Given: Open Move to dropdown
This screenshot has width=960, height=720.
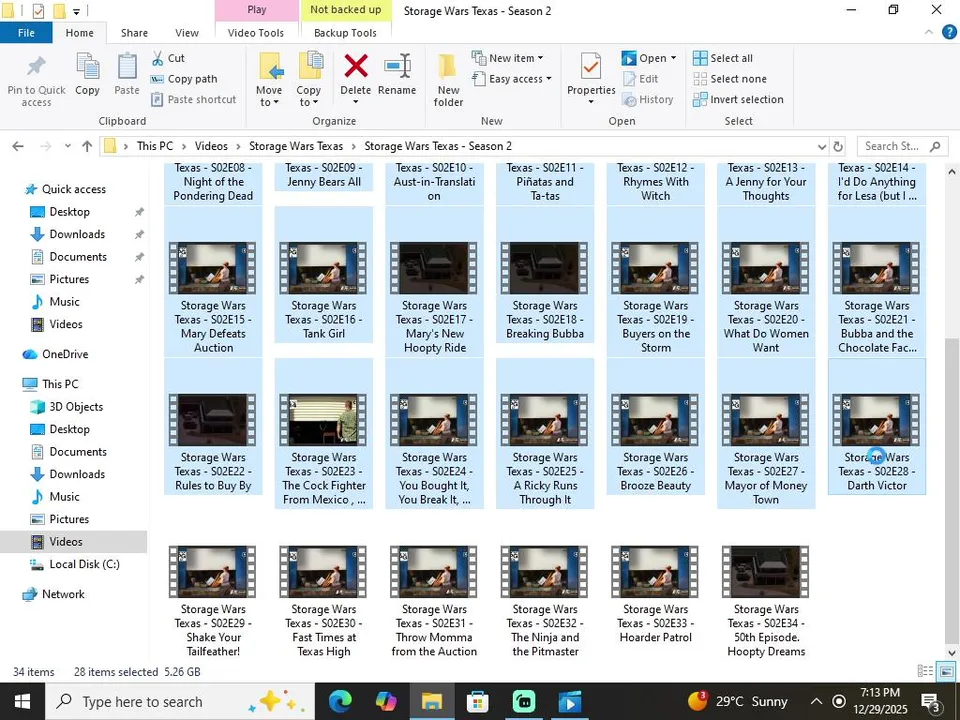Looking at the screenshot, I should coord(269,80).
